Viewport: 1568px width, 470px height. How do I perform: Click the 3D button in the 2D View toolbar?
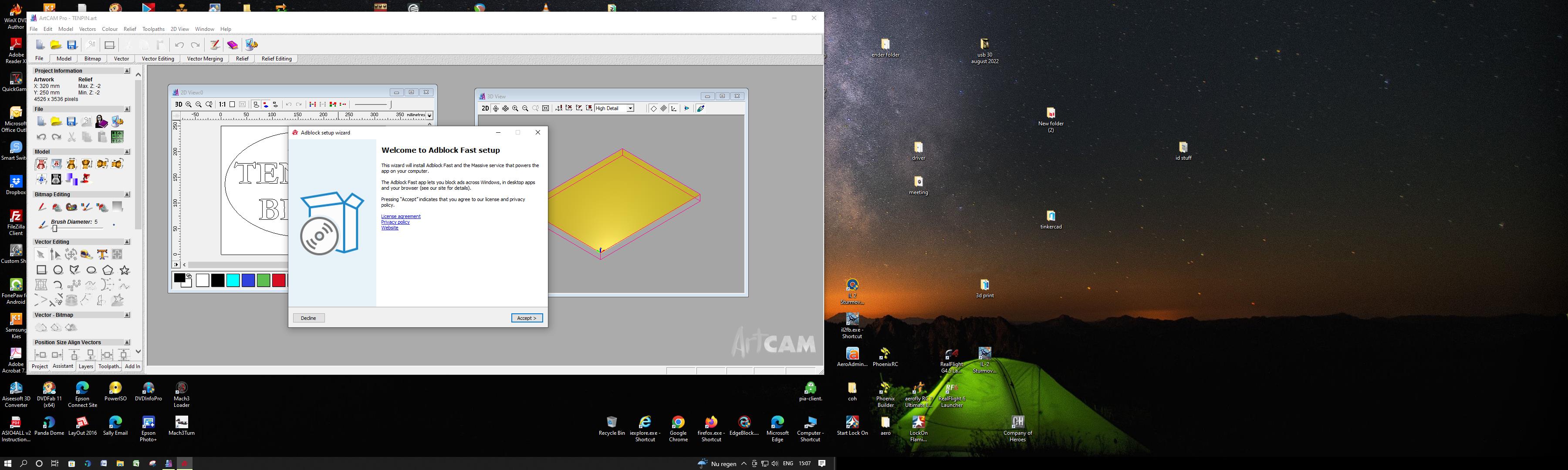point(178,104)
